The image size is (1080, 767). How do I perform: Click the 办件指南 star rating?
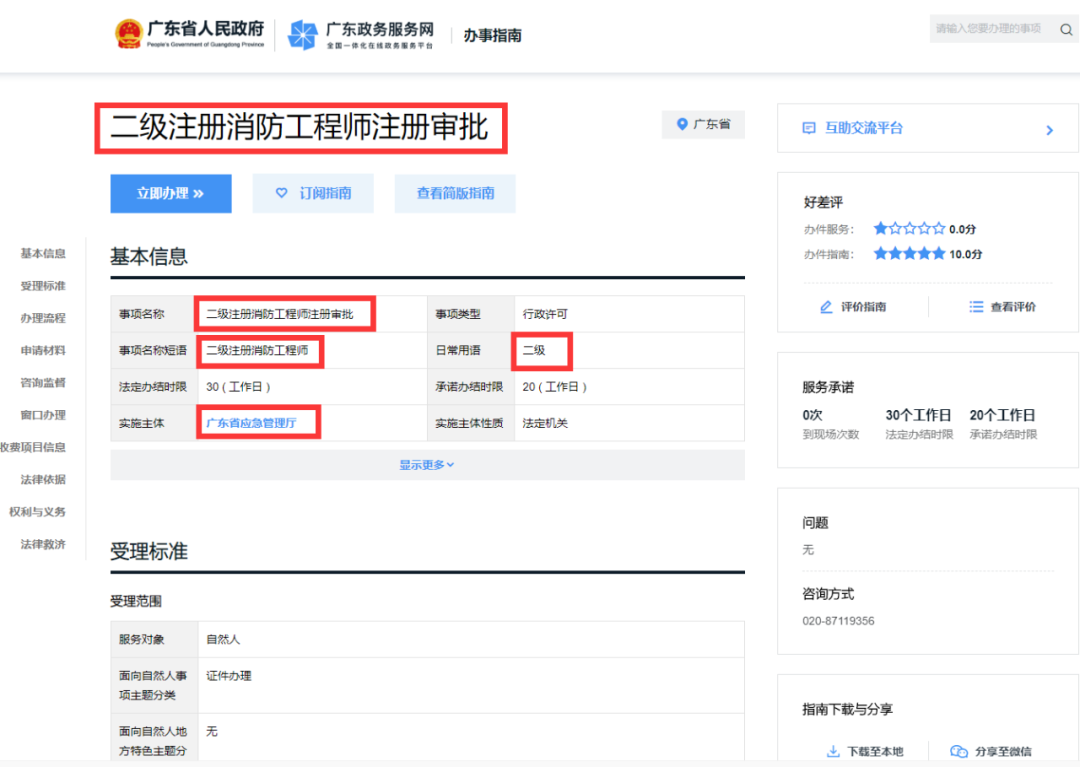click(908, 254)
